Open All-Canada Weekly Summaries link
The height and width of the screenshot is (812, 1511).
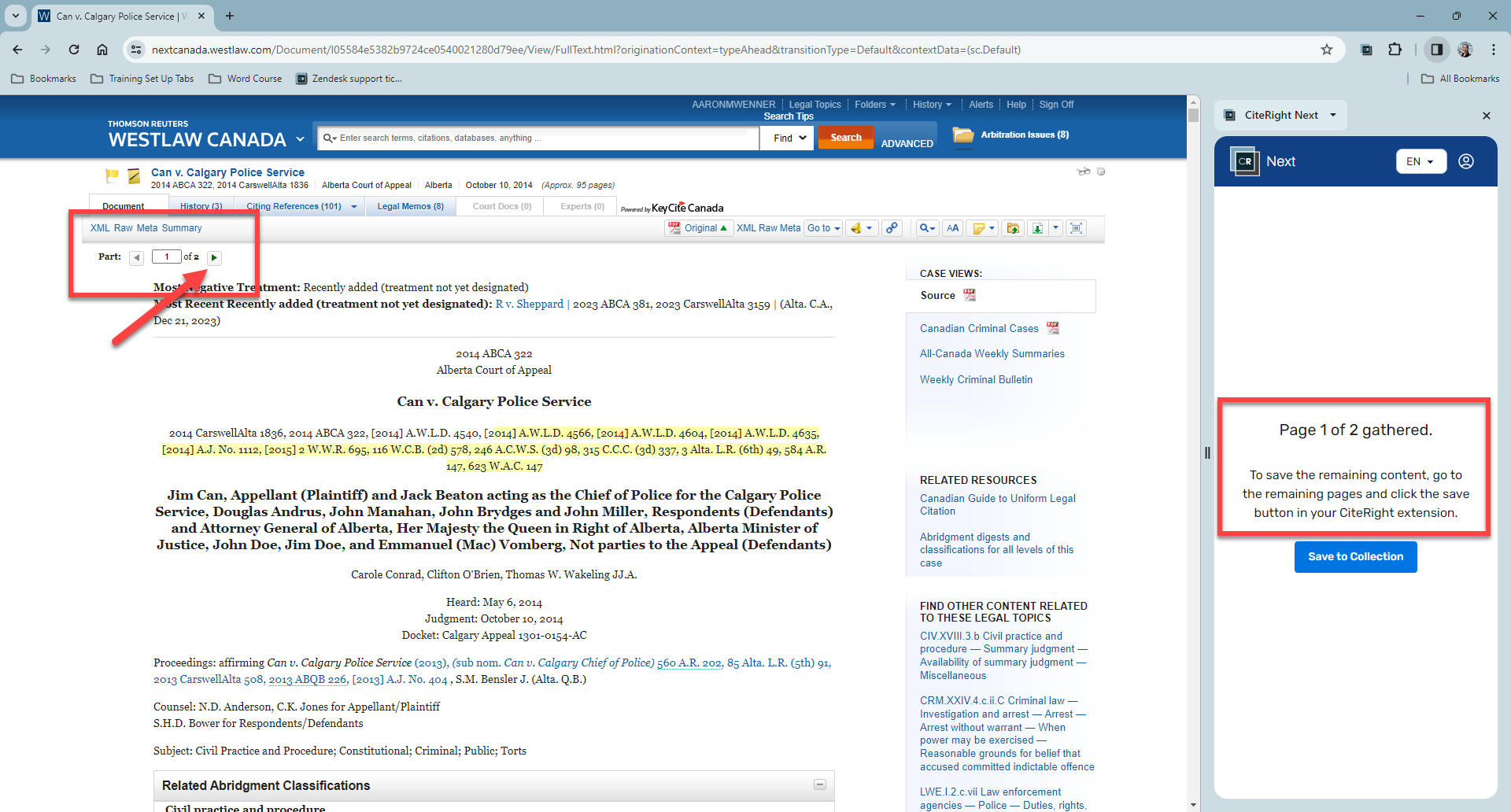(992, 354)
